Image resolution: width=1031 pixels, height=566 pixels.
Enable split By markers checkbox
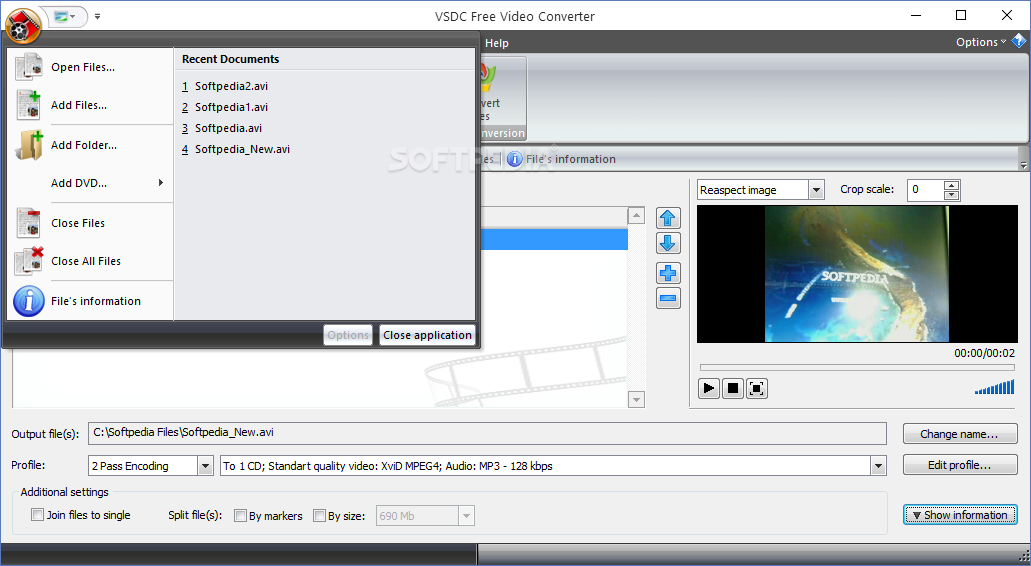(x=241, y=516)
